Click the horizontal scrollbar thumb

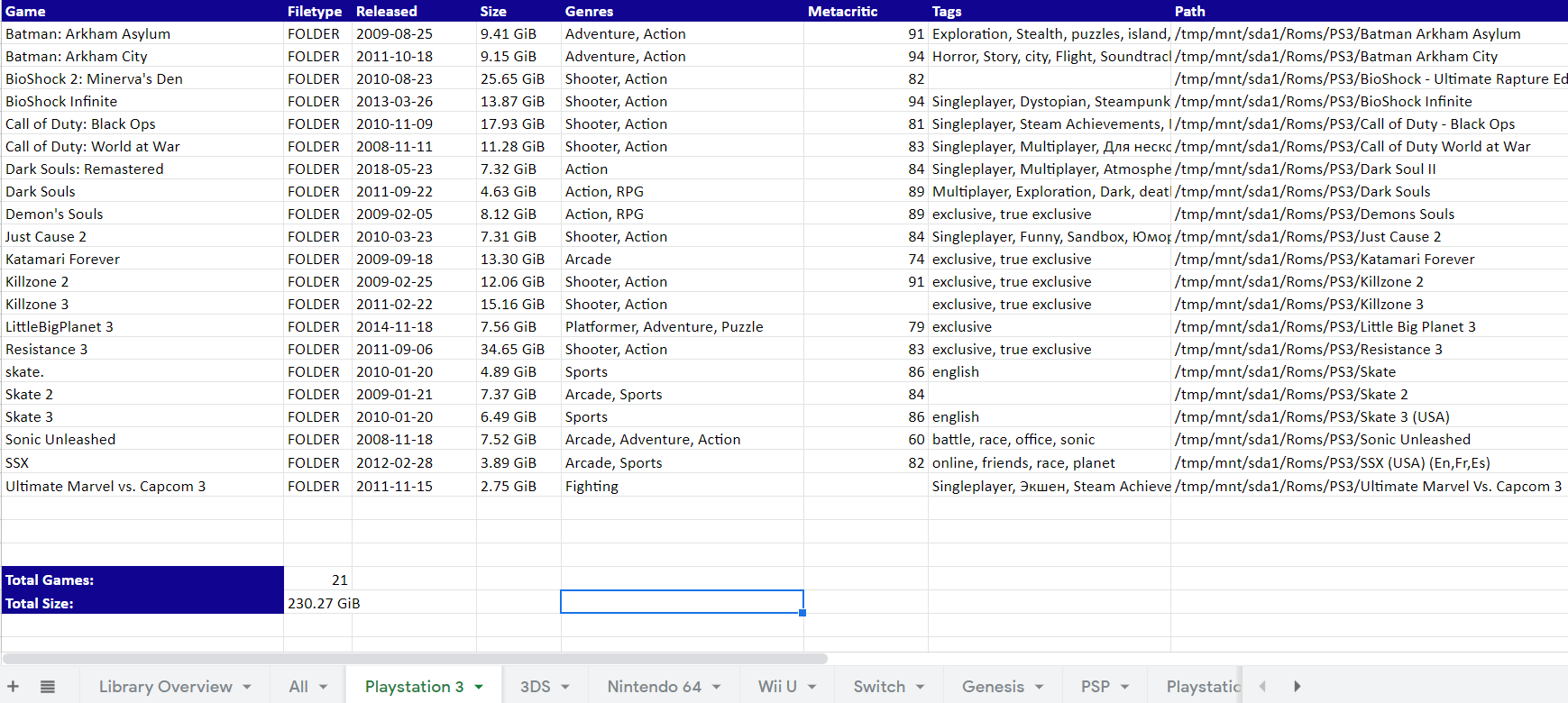coord(415,659)
